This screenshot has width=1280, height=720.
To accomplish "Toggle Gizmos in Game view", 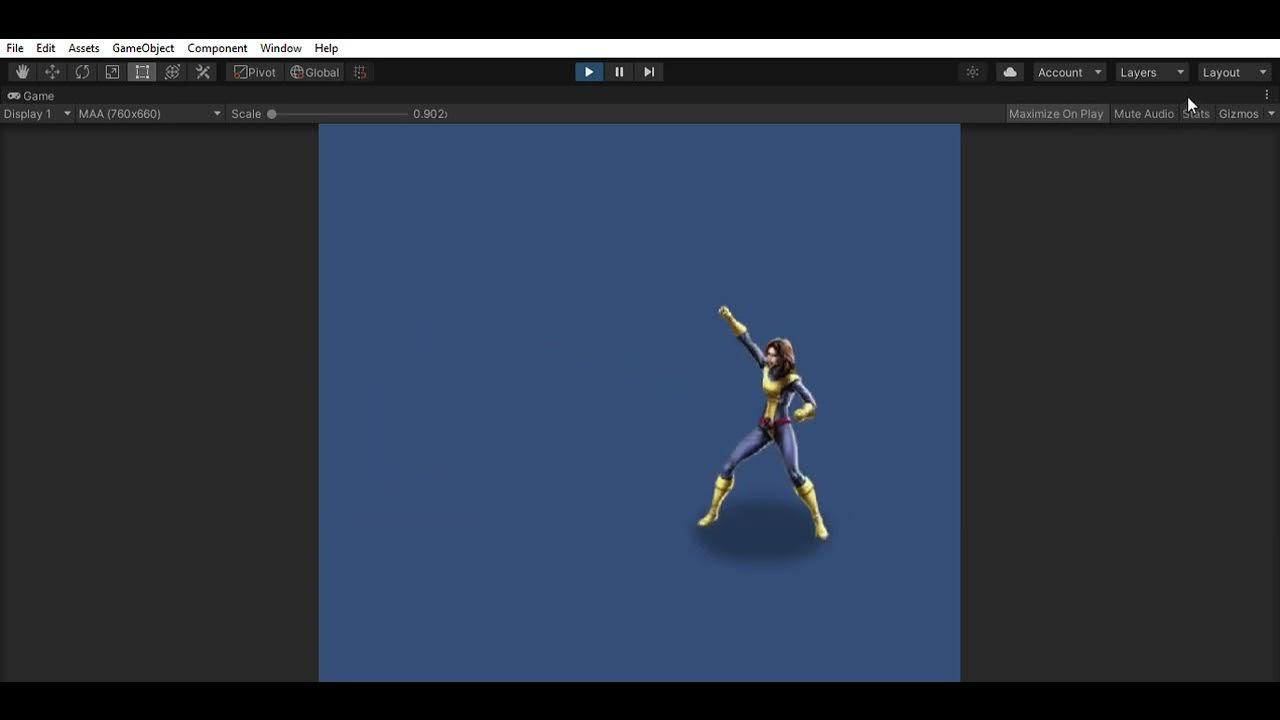I will (x=1238, y=114).
